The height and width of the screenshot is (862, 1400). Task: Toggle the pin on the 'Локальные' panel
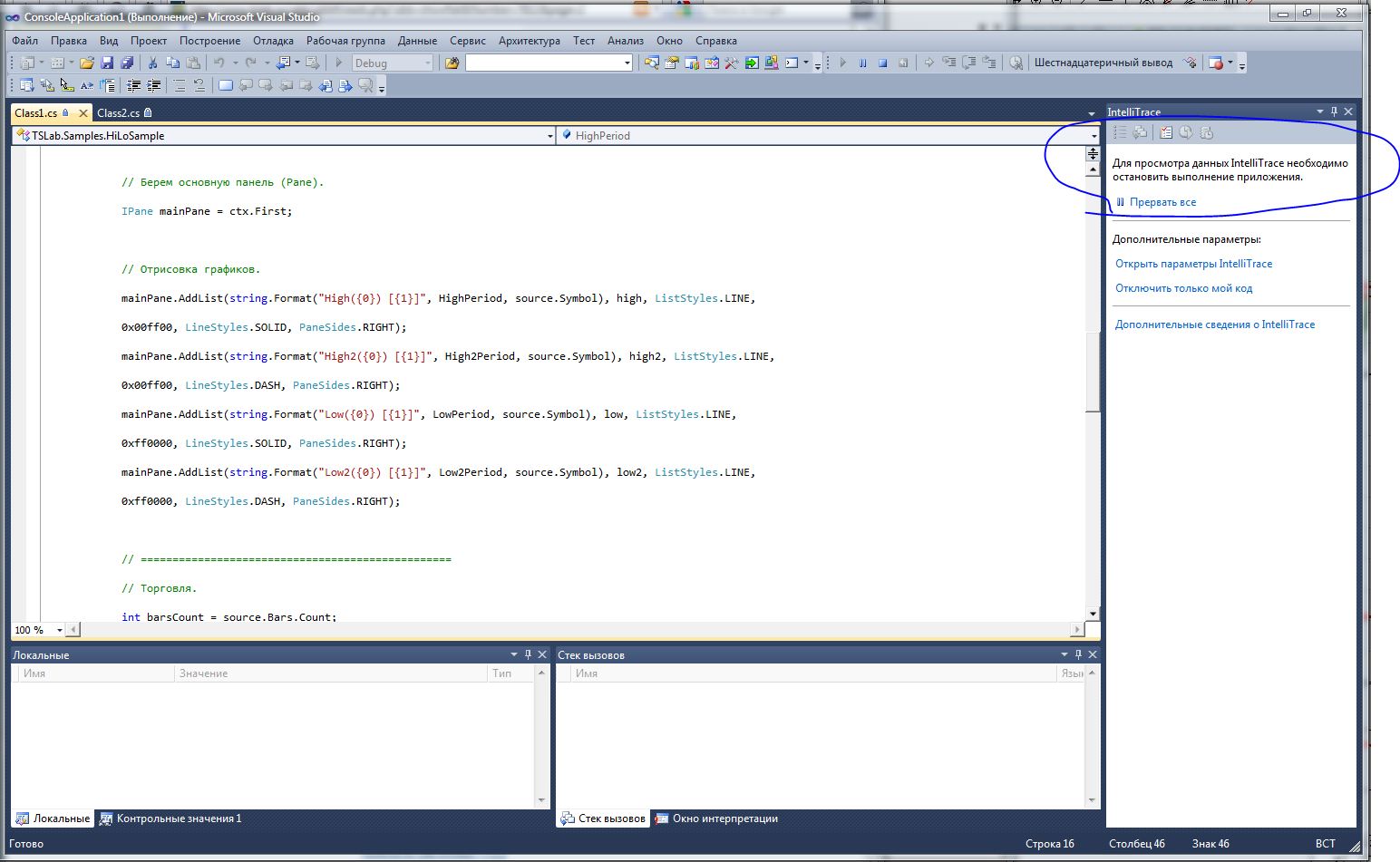pyautogui.click(x=529, y=654)
